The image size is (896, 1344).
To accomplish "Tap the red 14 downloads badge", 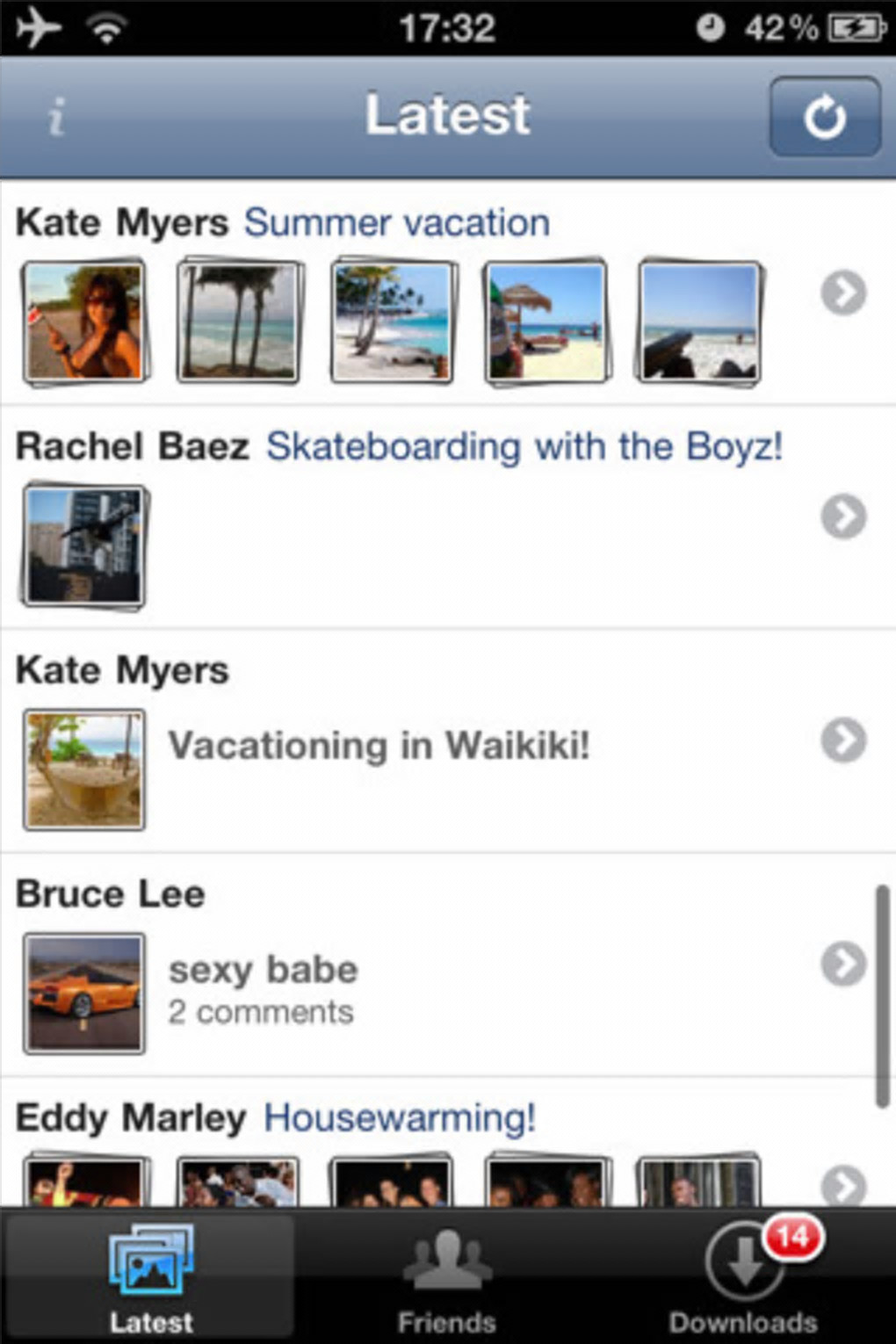I will point(792,1238).
